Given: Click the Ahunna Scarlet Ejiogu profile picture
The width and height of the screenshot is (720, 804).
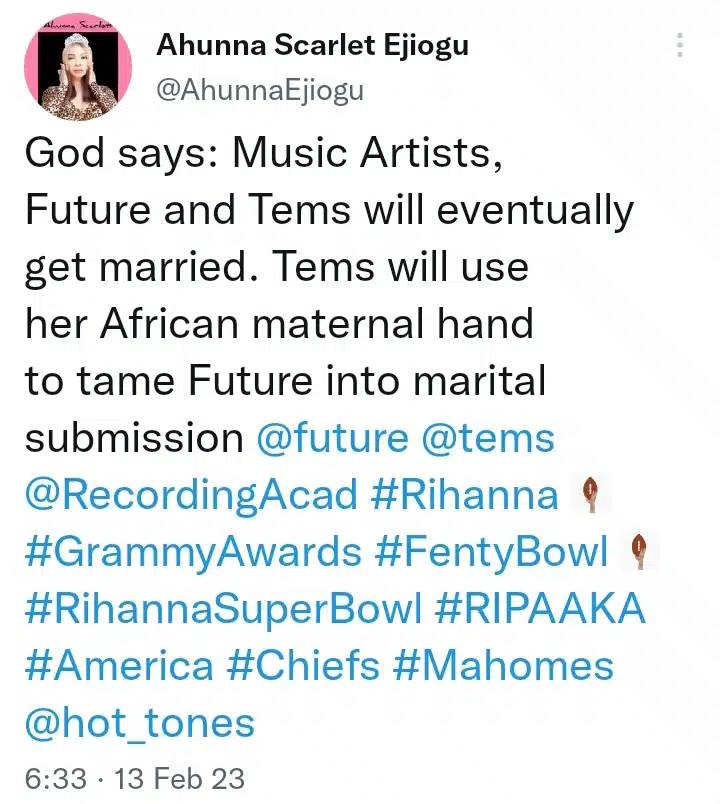Looking at the screenshot, I should click(71, 72).
